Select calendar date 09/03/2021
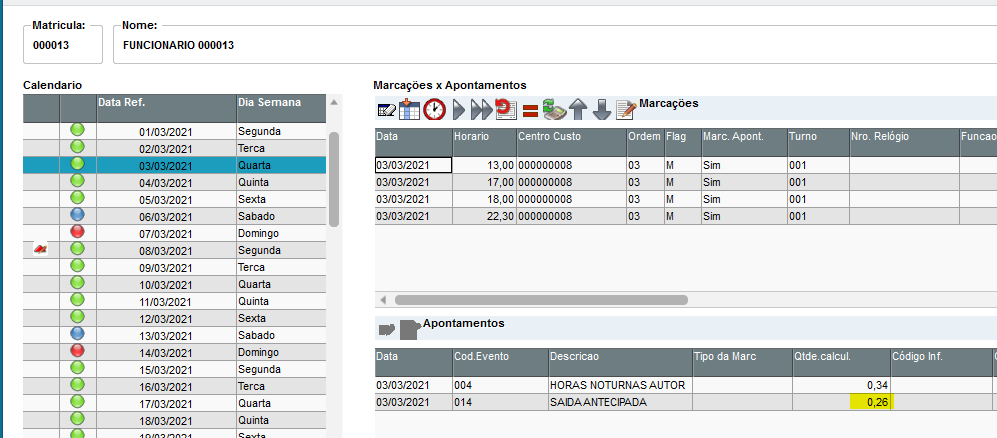 click(165, 268)
